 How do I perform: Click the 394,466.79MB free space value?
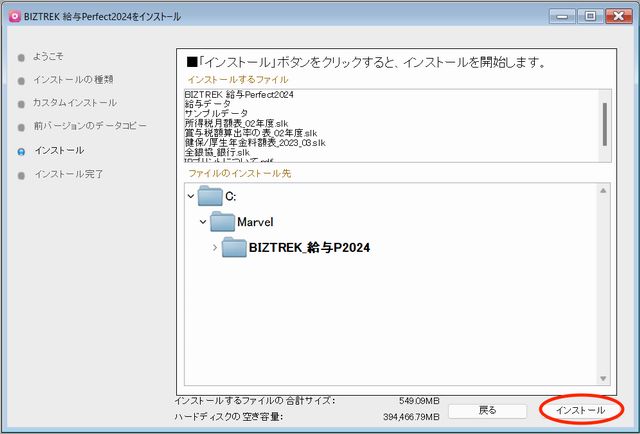pyautogui.click(x=411, y=417)
